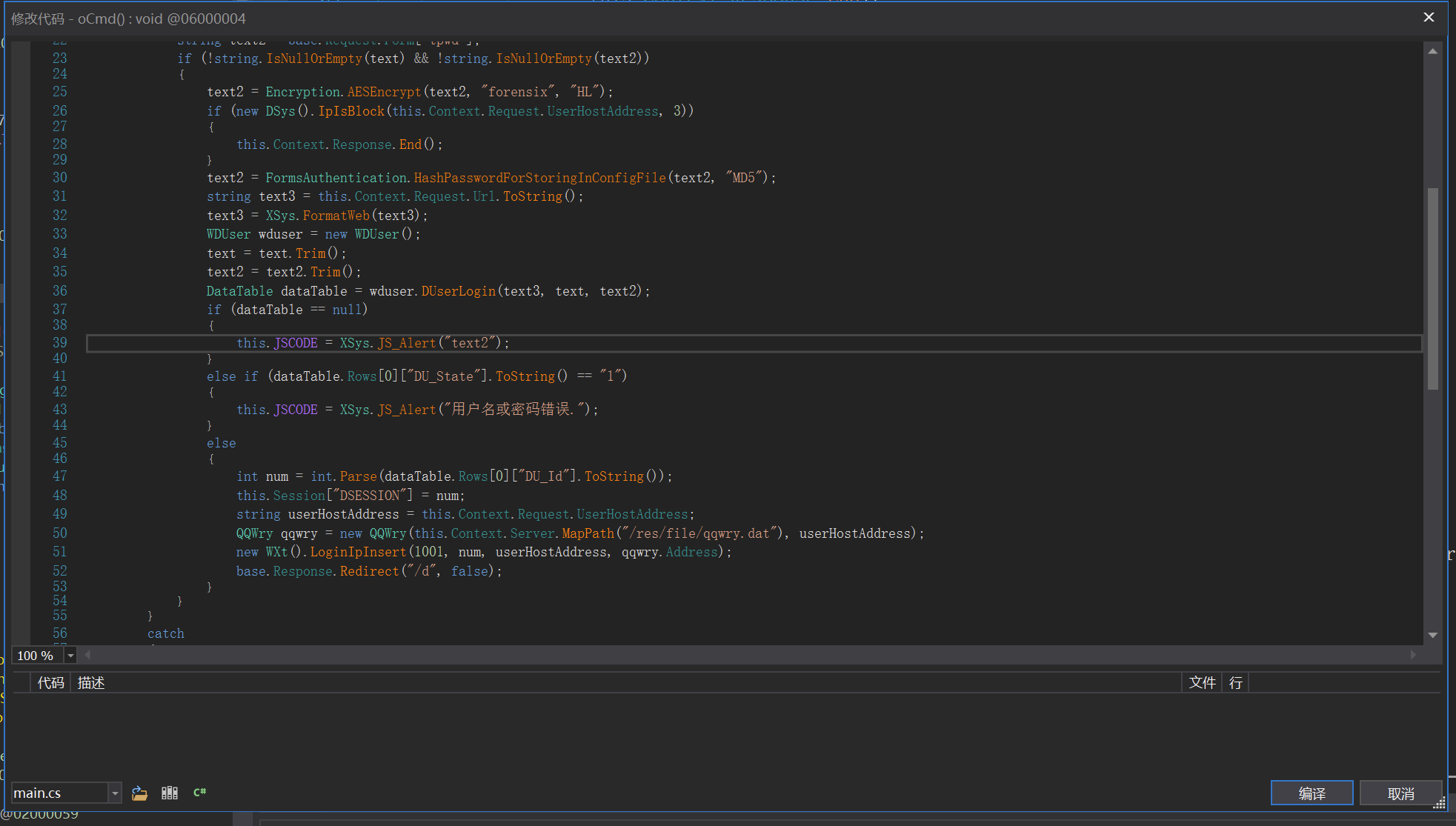Open the 100 % zoom dropdown
The image size is (1456, 826).
tap(70, 656)
